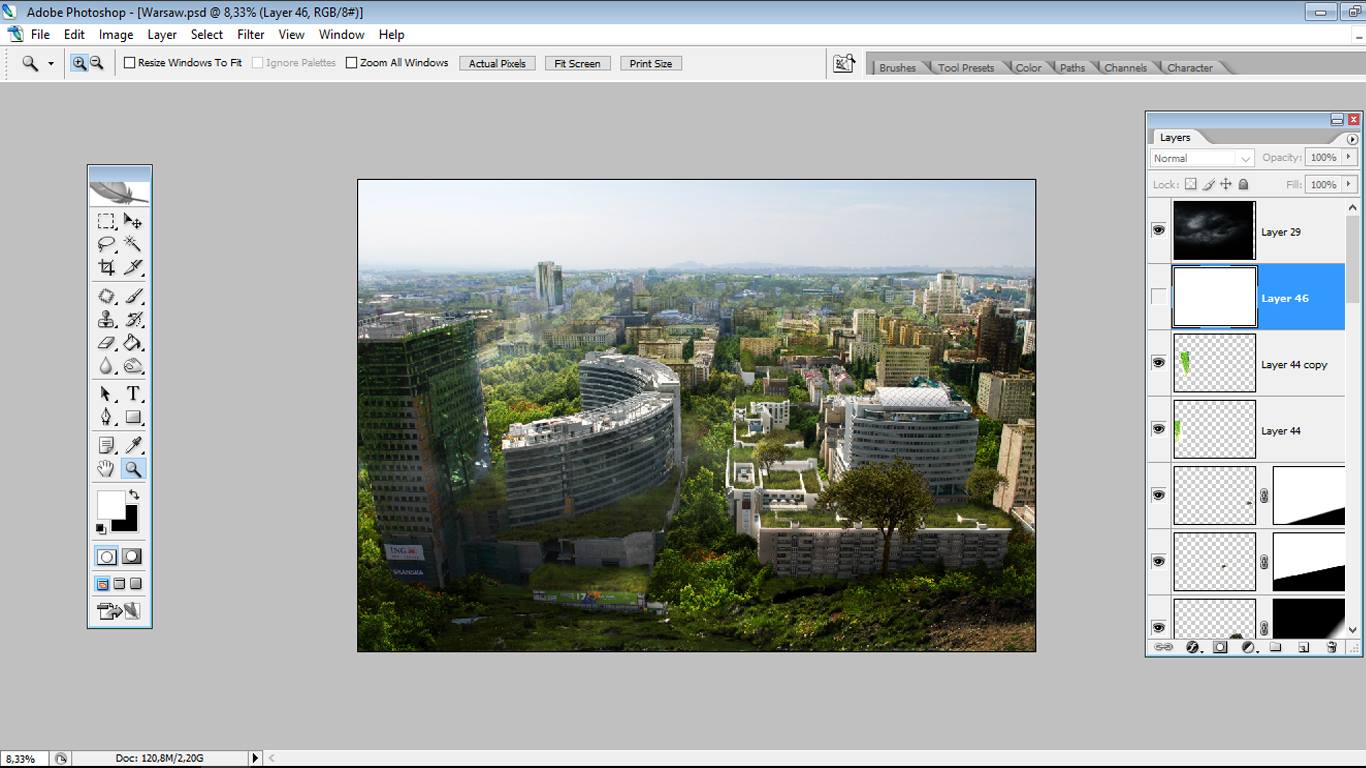Open the blending mode Normal dropdown
Screen dimensions: 1366x768
click(x=1201, y=158)
